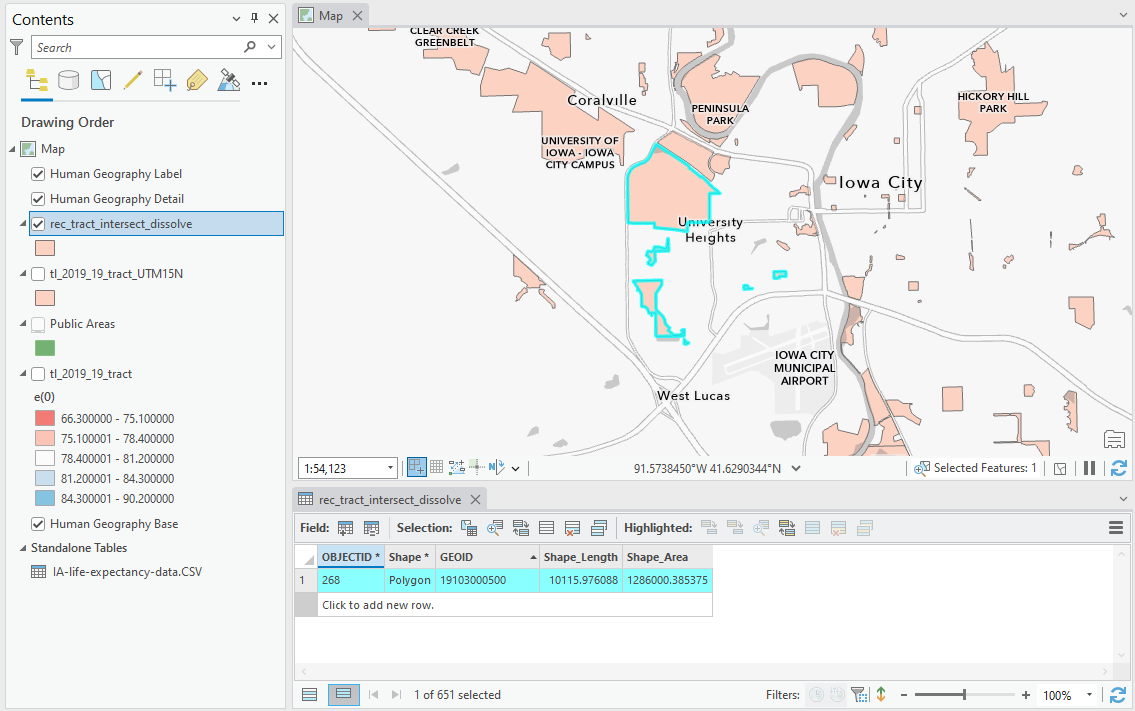Viewport: 1135px width, 711px height.
Task: Select List By Drawing Order icon
Action: (x=37, y=80)
